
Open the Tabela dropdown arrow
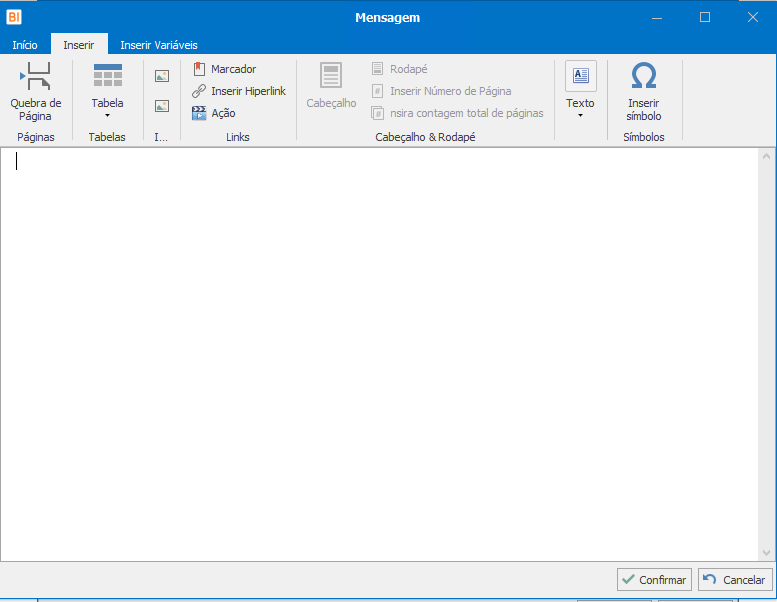coord(108,116)
